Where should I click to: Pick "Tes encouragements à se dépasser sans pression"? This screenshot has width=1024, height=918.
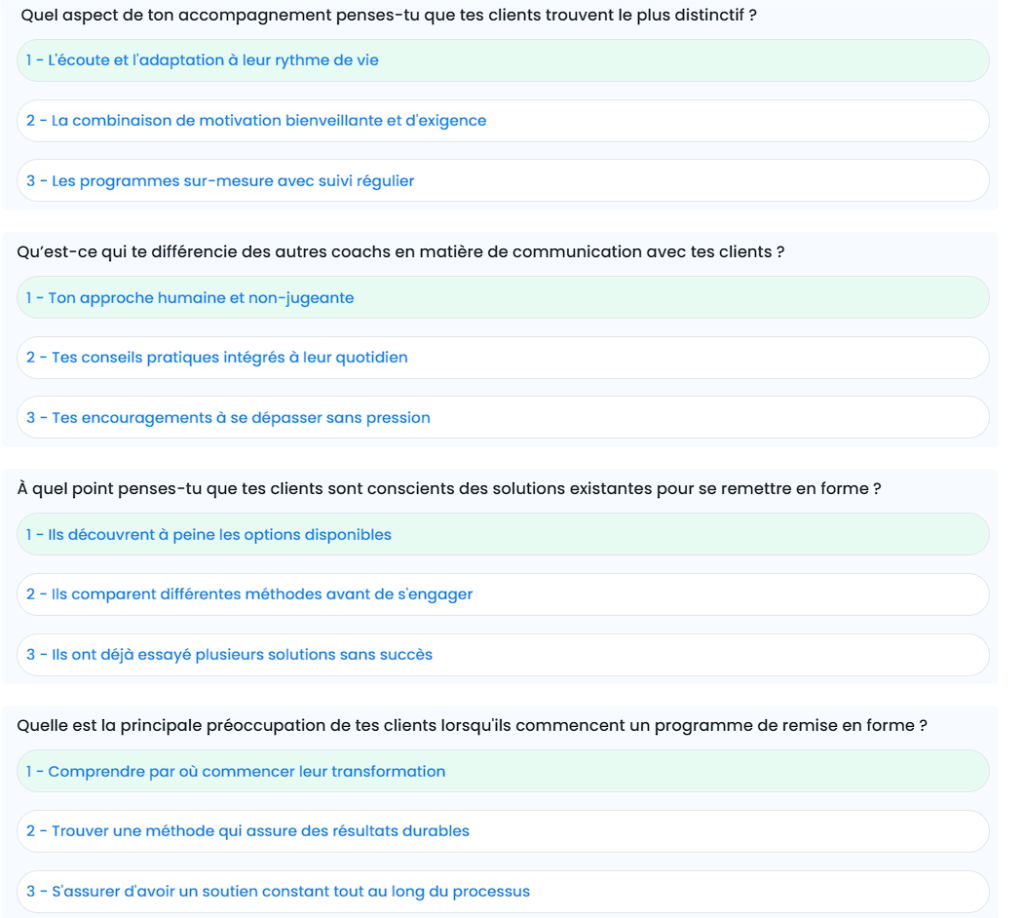tap(503, 418)
